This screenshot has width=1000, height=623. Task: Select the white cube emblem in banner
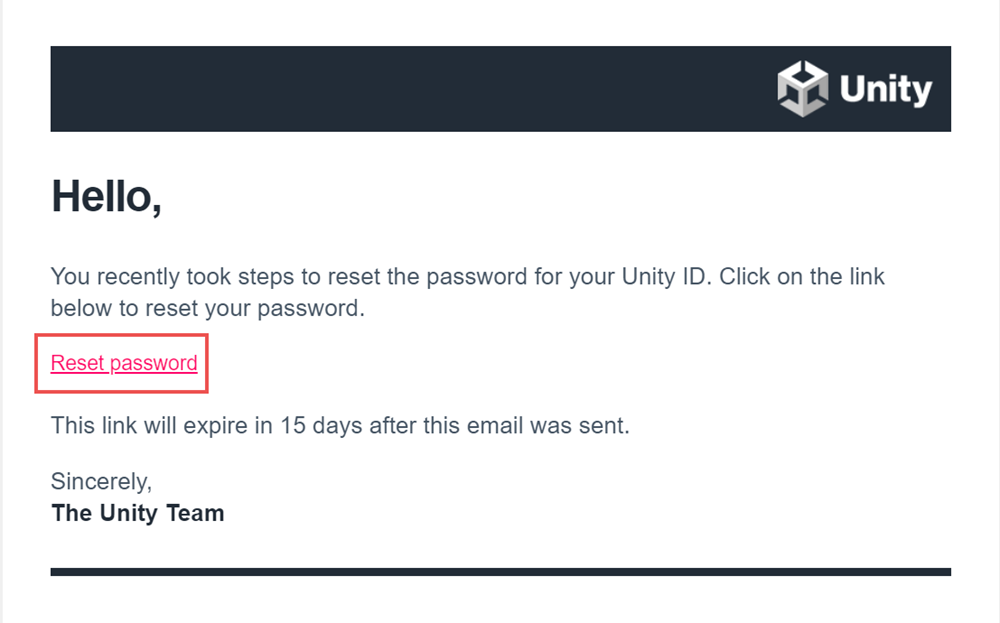click(x=800, y=89)
